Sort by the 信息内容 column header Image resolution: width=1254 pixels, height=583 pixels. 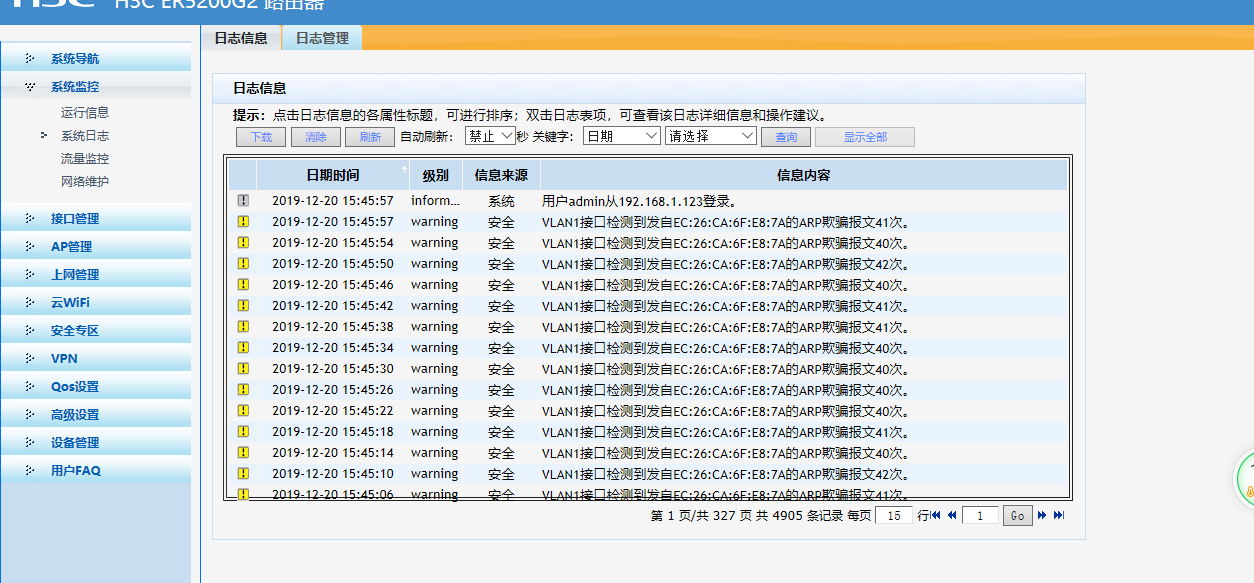tap(804, 175)
